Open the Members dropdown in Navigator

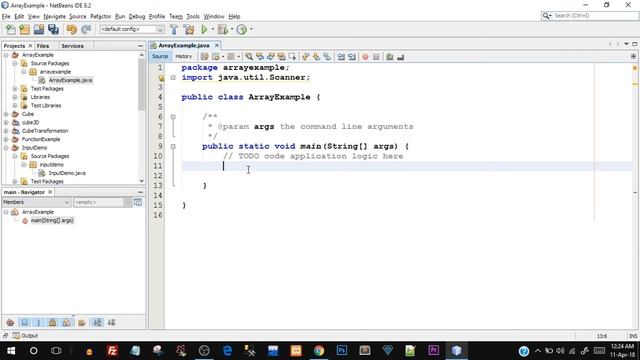[x=36, y=202]
